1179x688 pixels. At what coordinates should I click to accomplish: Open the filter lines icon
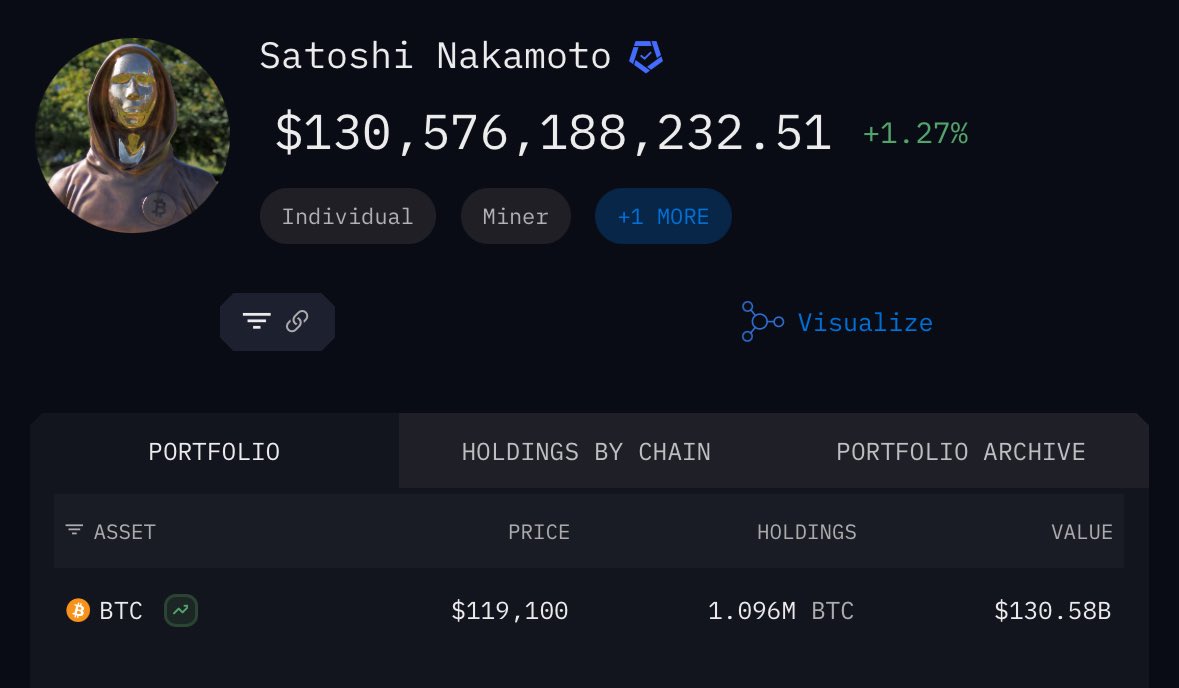(257, 321)
